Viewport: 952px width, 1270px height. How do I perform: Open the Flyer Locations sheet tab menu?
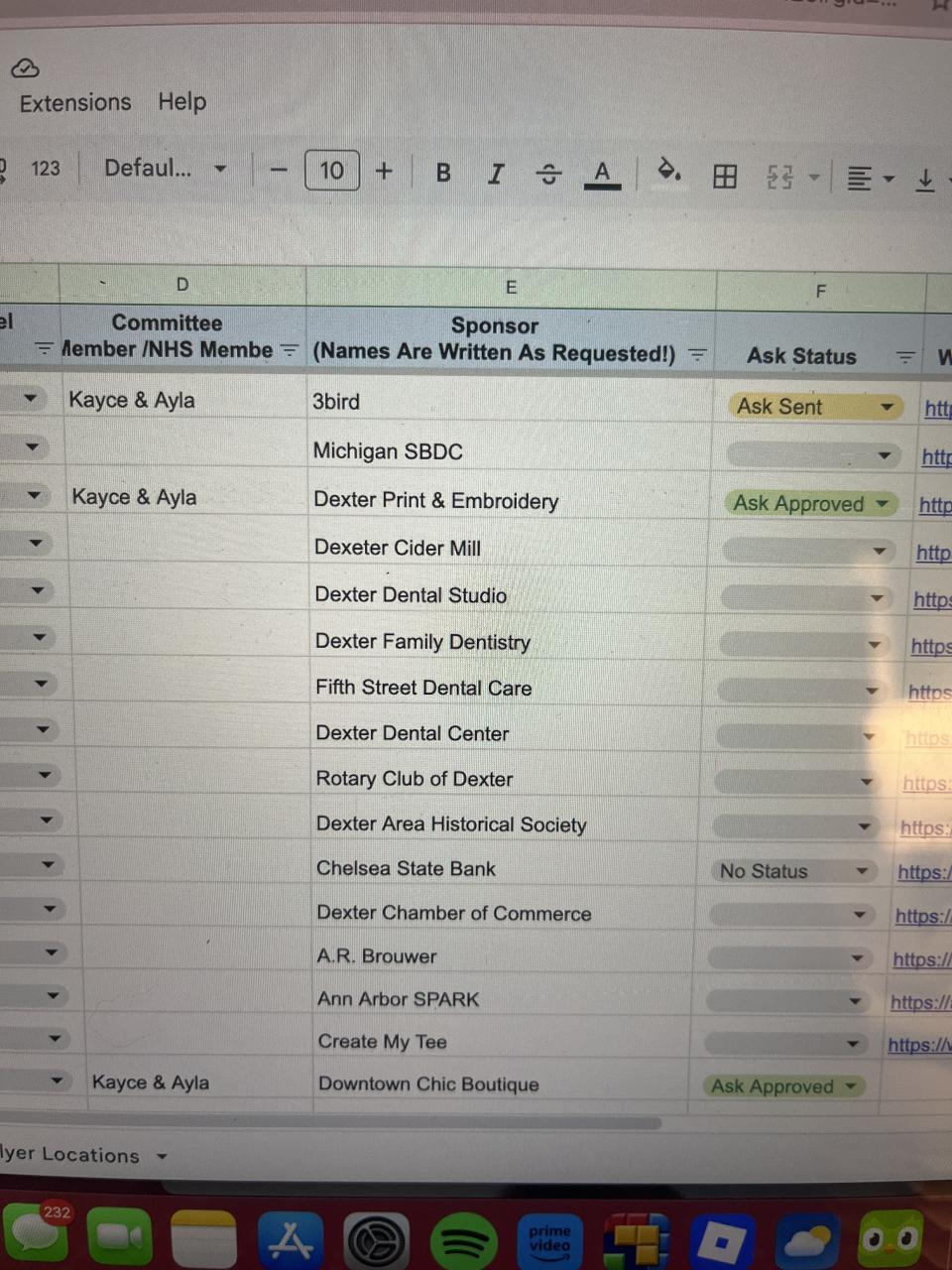(x=162, y=1156)
